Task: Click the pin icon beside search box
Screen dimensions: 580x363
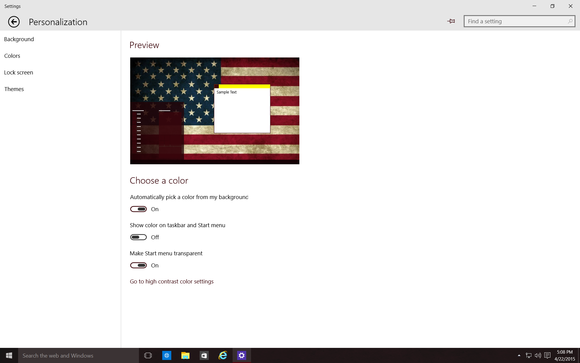Action: [451, 21]
